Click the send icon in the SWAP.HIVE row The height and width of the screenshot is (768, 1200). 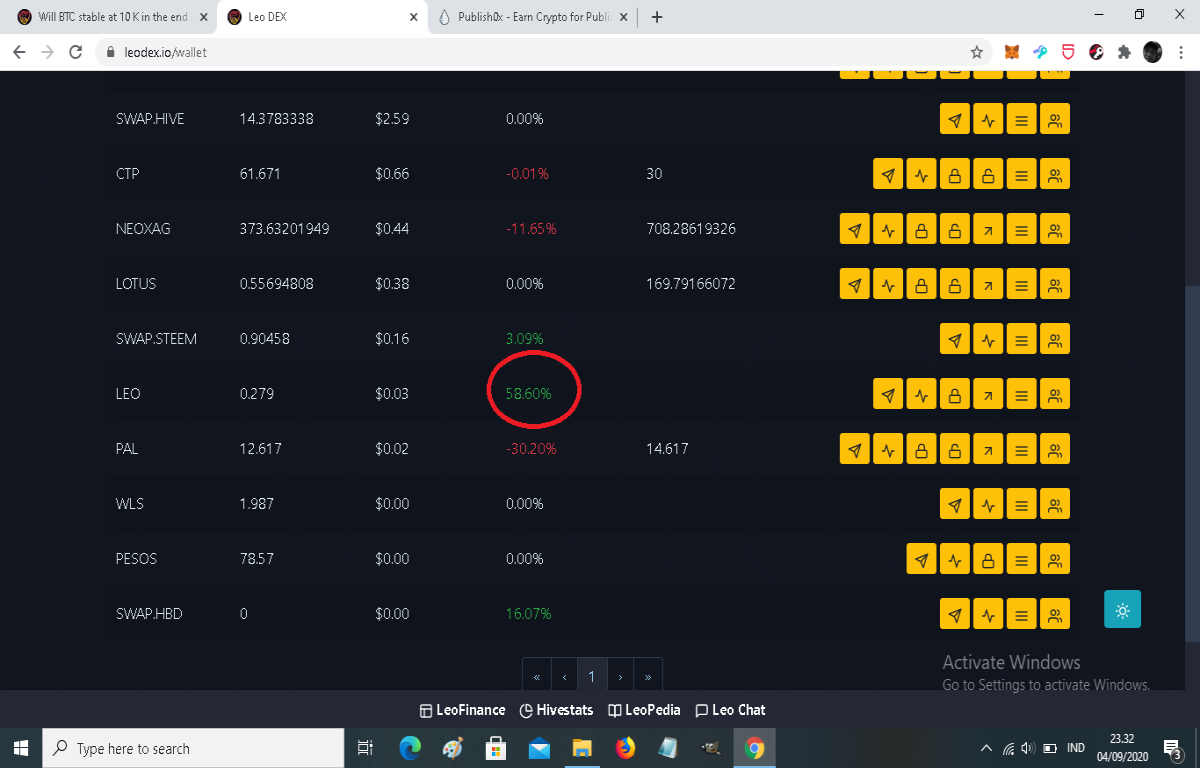pos(955,119)
